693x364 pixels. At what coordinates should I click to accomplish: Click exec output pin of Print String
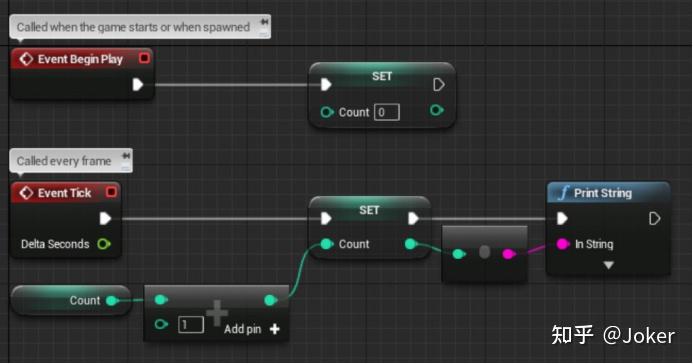(x=655, y=219)
